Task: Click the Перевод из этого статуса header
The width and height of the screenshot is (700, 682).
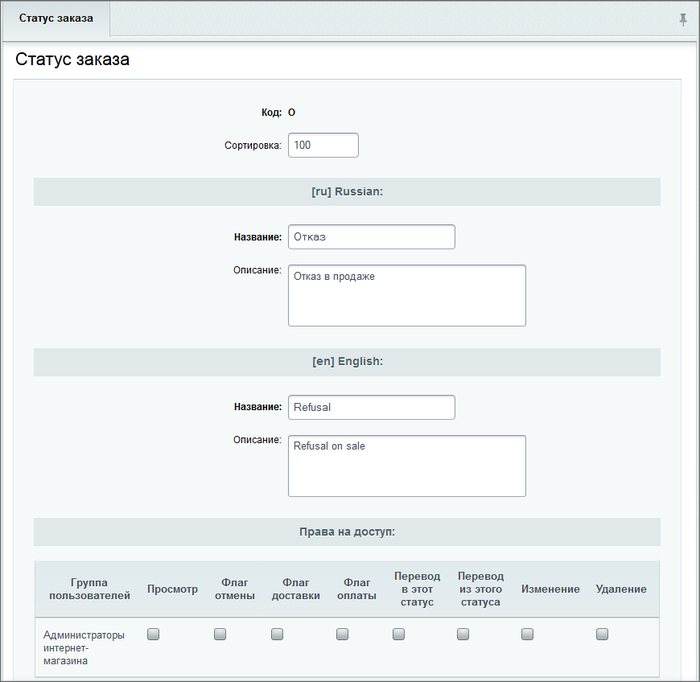Action: tap(480, 589)
